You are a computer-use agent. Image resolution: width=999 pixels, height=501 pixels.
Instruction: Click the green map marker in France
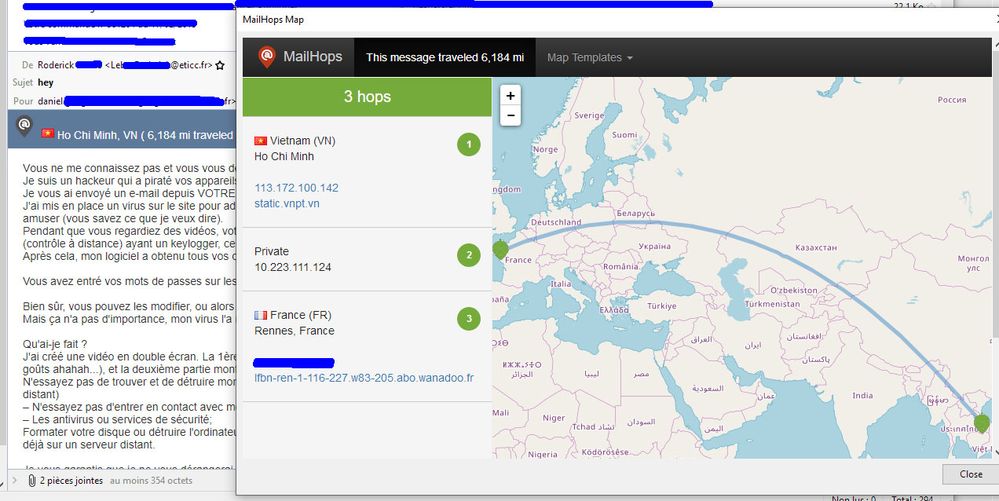pos(500,251)
